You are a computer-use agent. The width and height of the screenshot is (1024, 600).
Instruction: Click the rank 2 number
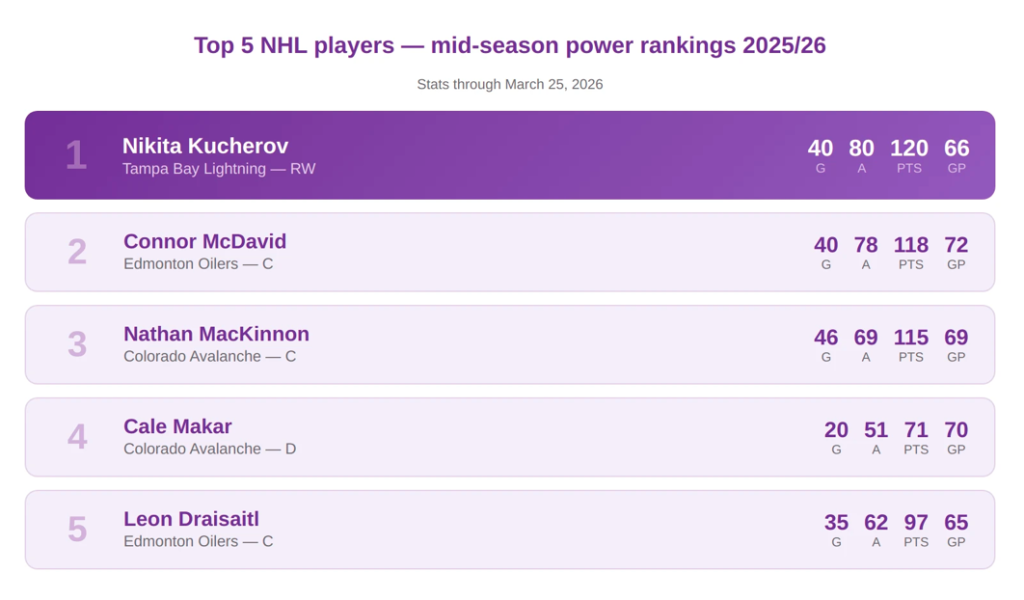[77, 252]
